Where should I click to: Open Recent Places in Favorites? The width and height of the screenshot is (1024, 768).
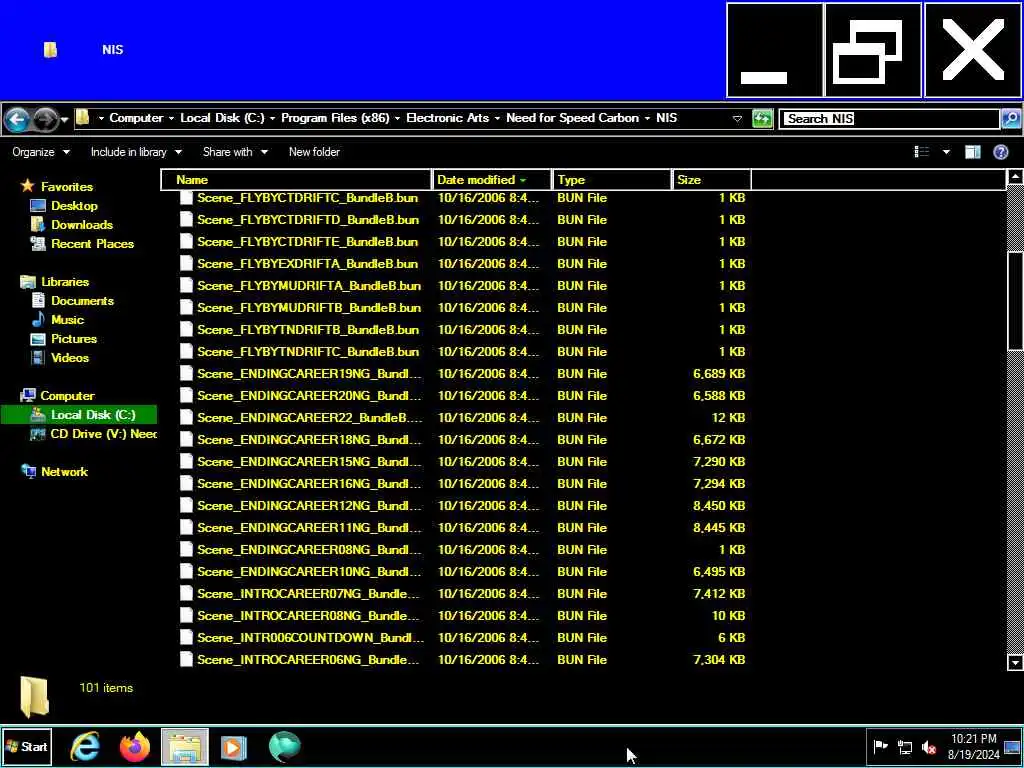[92, 244]
